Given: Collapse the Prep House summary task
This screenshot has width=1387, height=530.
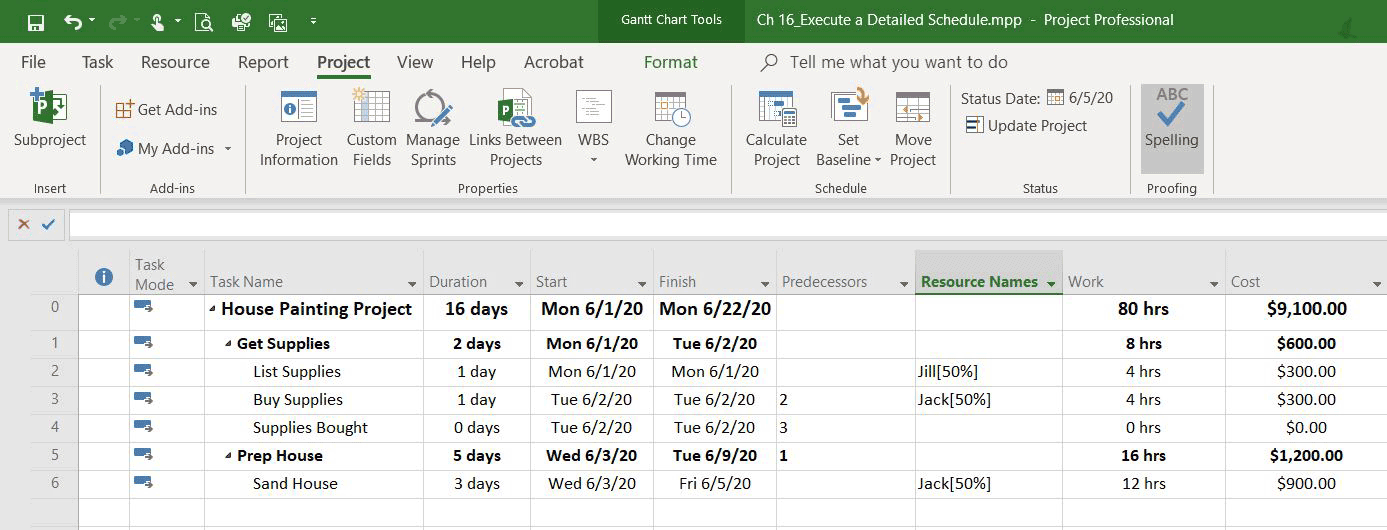Looking at the screenshot, I should 227,456.
